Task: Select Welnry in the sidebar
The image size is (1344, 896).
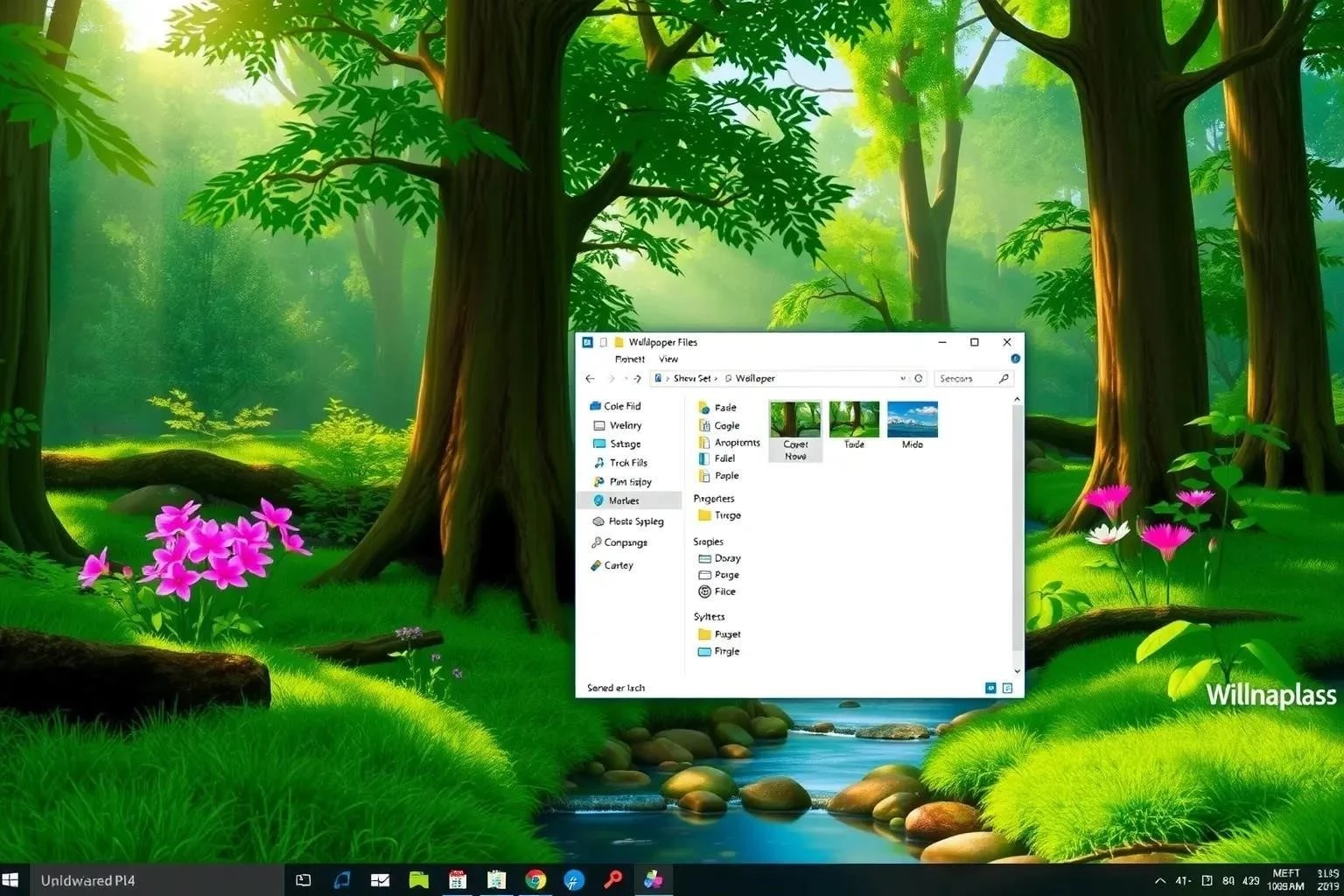Action: [618, 425]
